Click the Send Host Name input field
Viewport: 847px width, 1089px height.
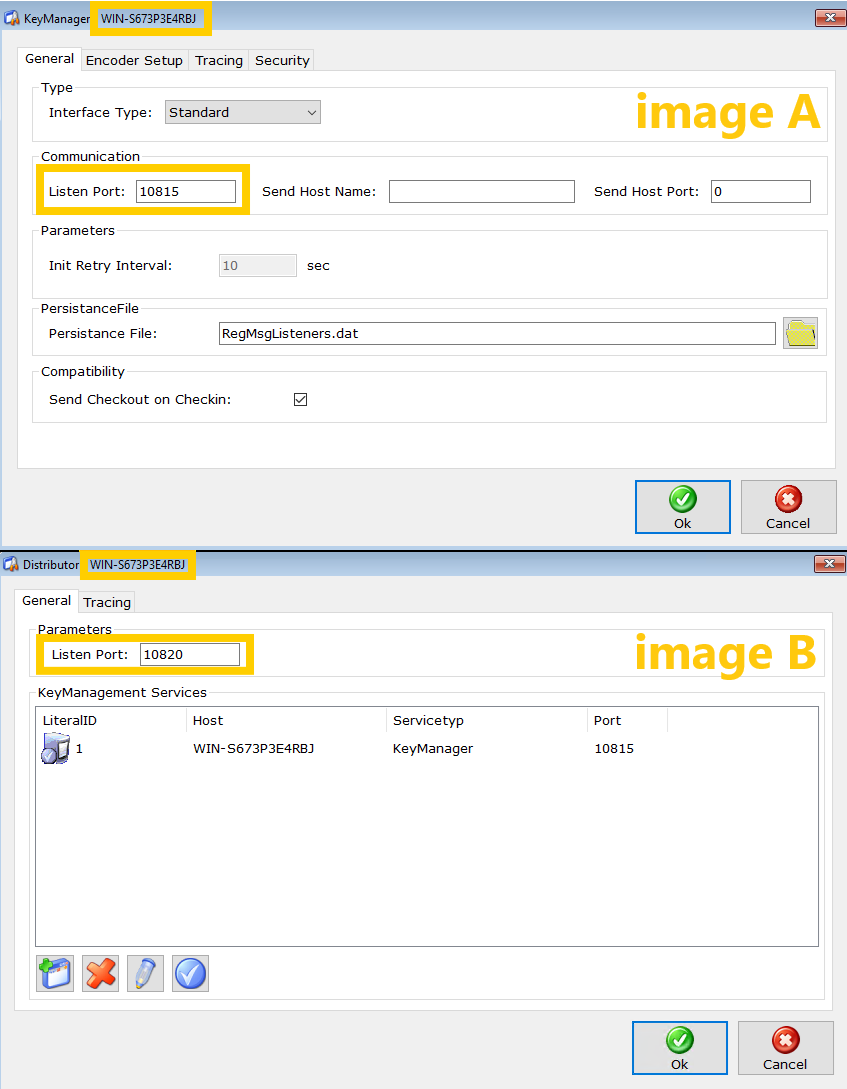[x=481, y=191]
